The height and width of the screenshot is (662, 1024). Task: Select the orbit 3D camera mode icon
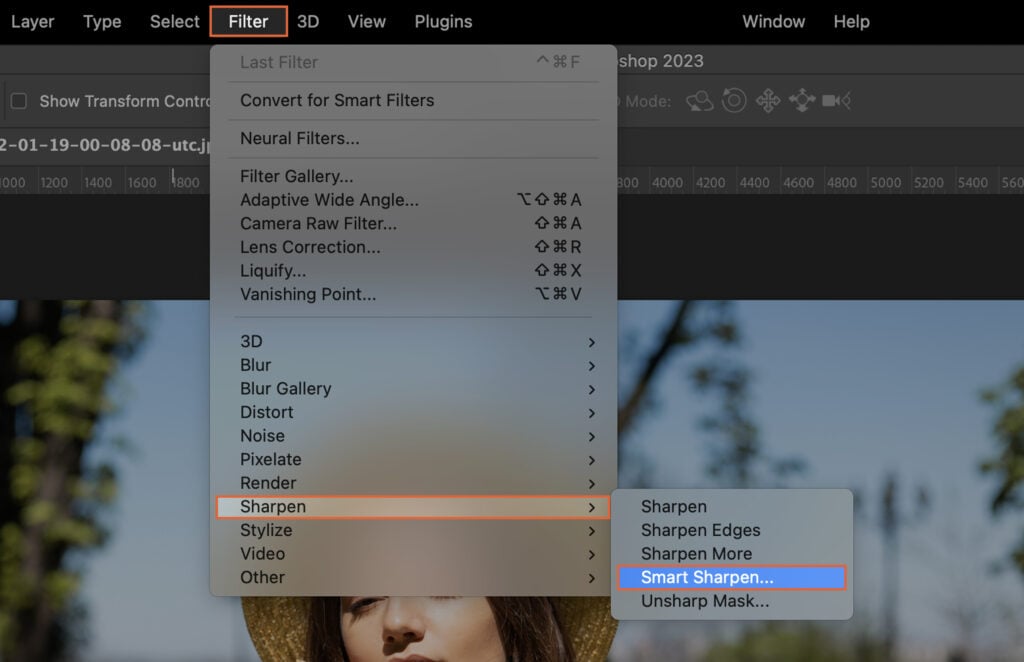click(699, 100)
